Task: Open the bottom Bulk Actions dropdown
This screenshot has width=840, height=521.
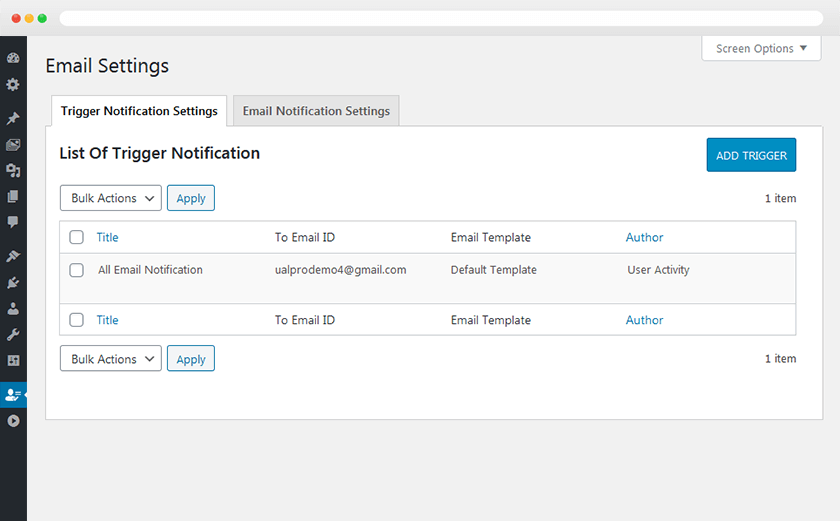Action: 110,359
